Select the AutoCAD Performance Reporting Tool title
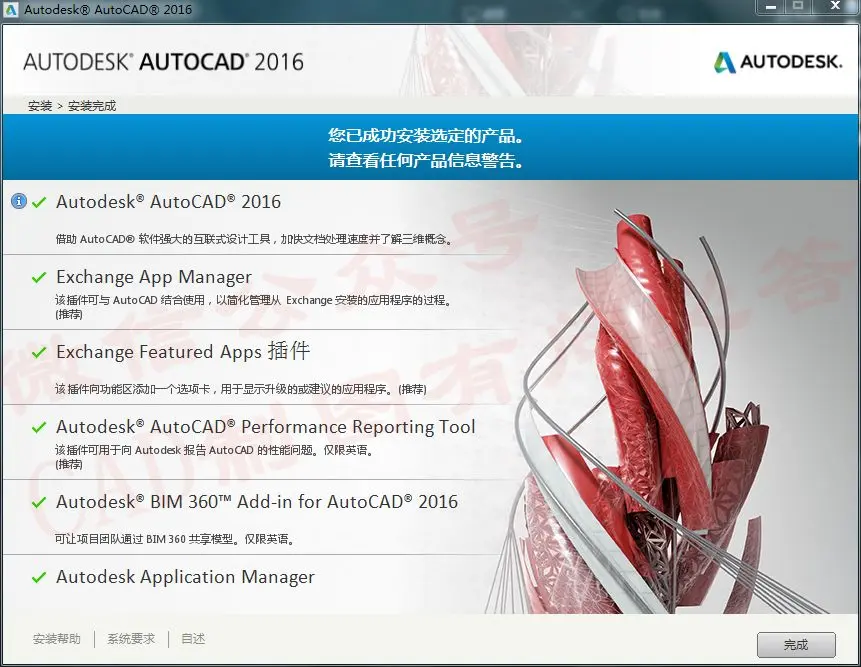861x667 pixels. [x=266, y=427]
